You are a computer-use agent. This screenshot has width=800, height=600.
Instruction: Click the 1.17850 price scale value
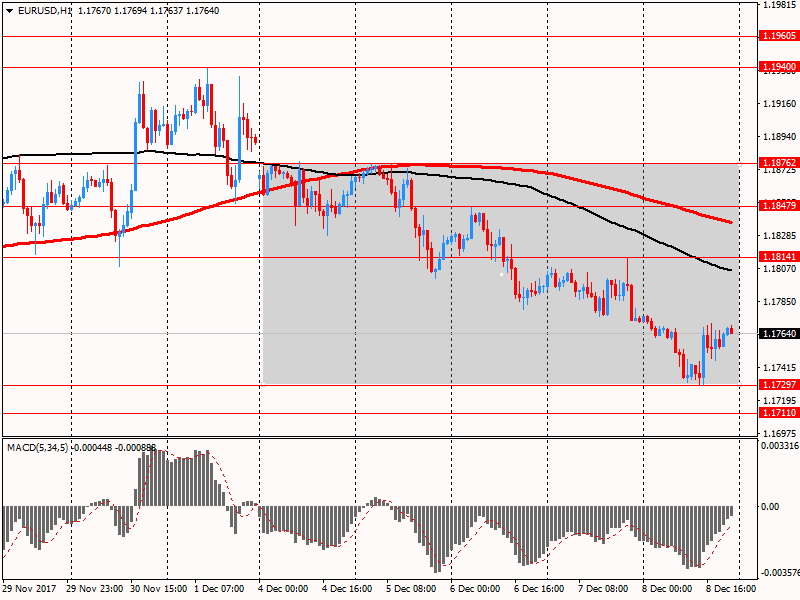[779, 302]
